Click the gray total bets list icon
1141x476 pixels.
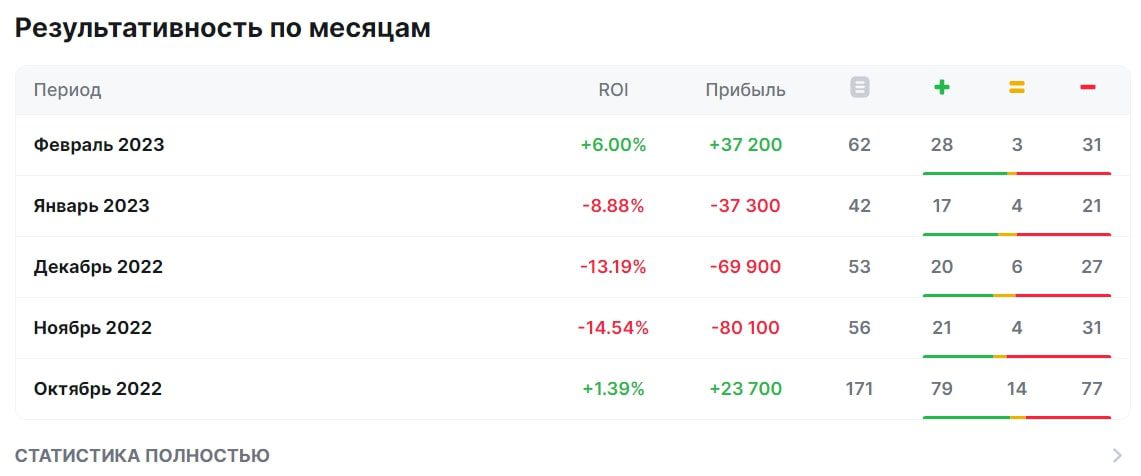(x=859, y=88)
